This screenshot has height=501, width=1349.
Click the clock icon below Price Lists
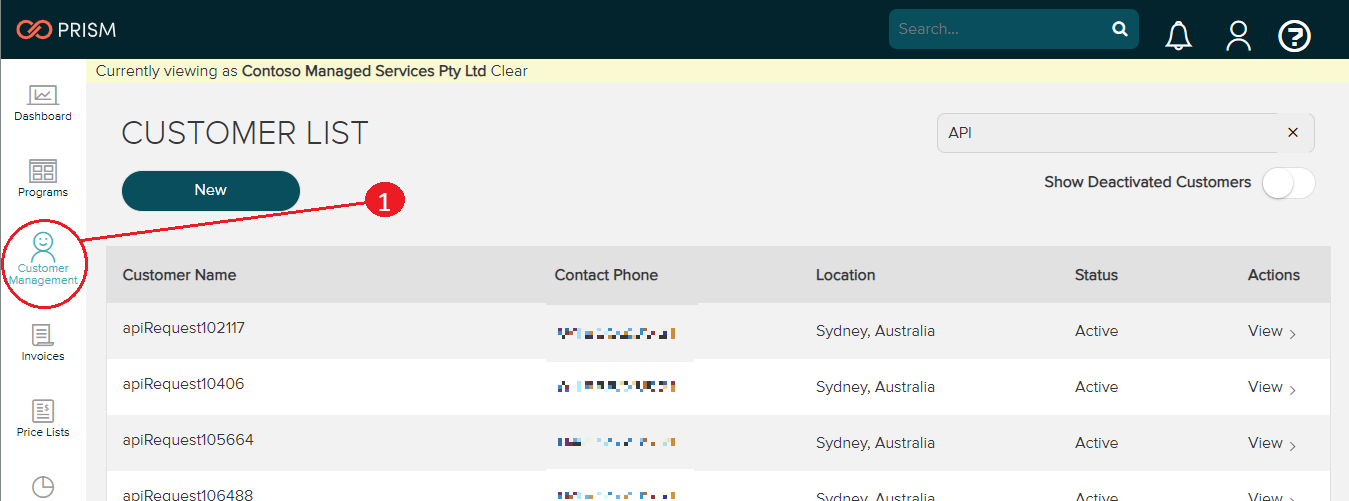click(43, 487)
